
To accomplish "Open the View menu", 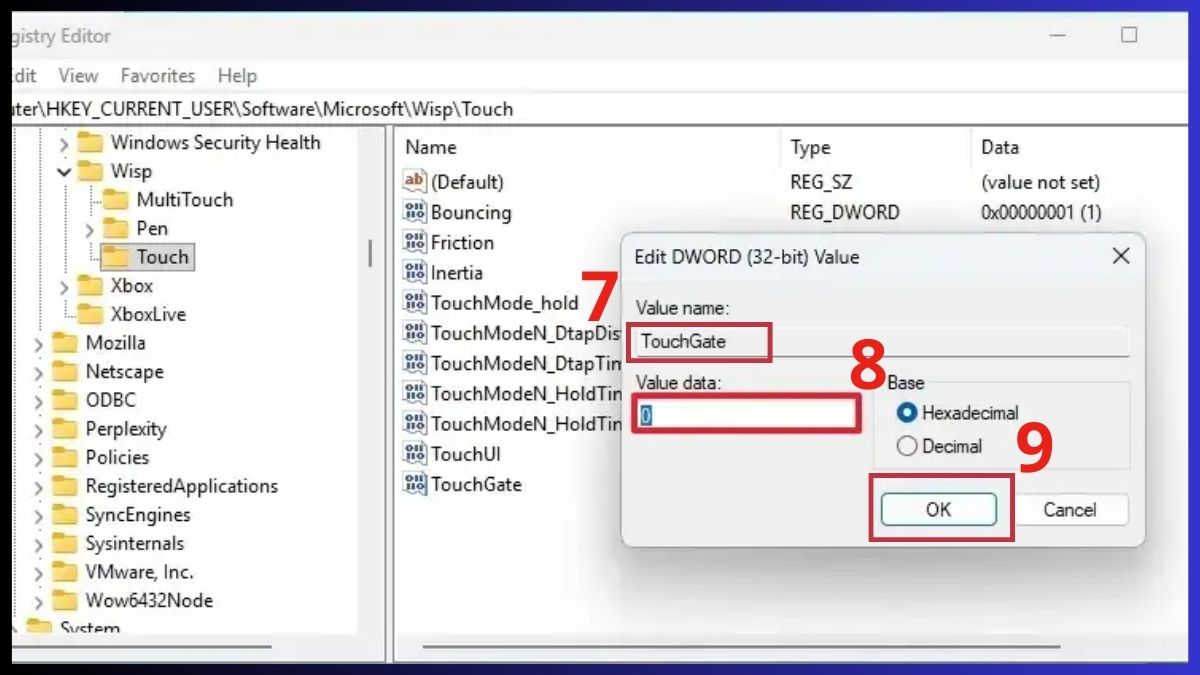I will coord(77,75).
